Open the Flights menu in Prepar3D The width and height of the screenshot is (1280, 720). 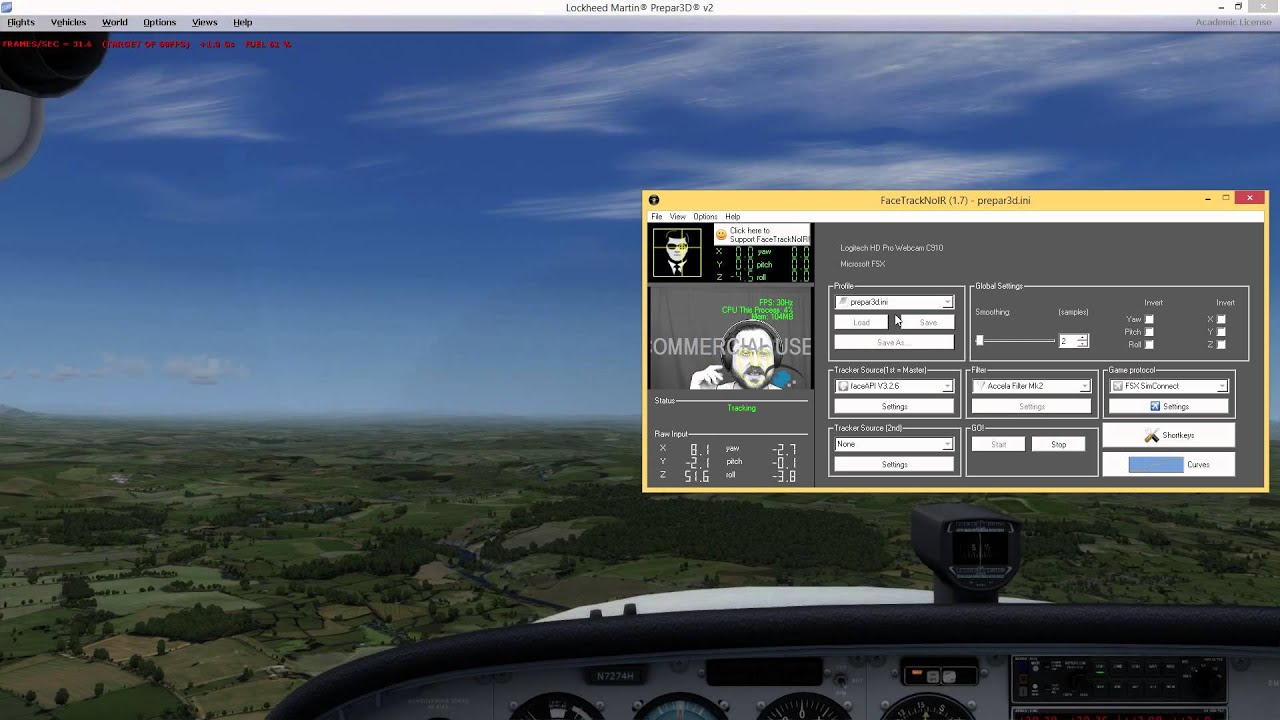coord(20,22)
